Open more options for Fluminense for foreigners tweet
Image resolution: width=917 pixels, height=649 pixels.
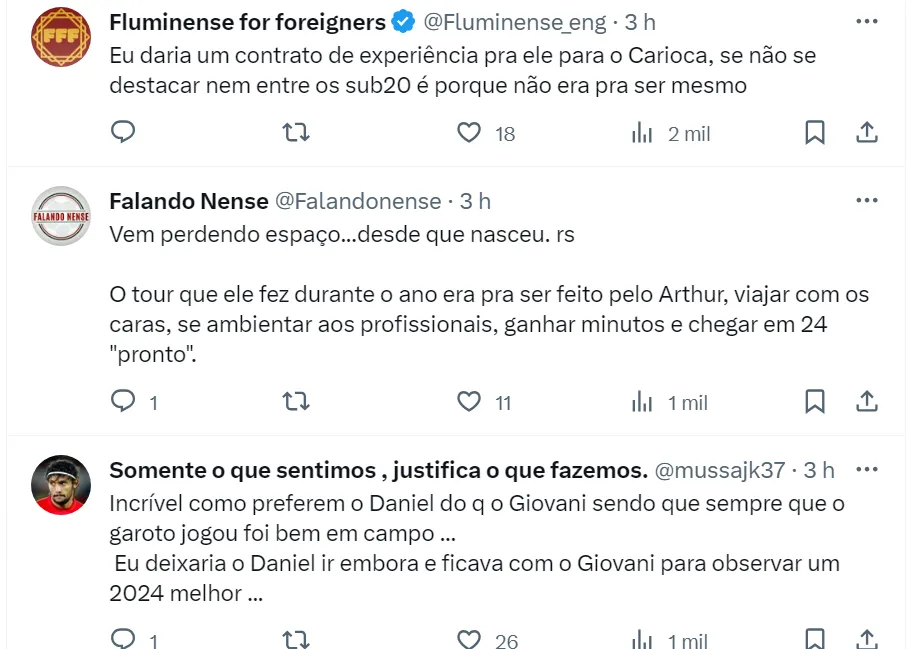pos(867,21)
